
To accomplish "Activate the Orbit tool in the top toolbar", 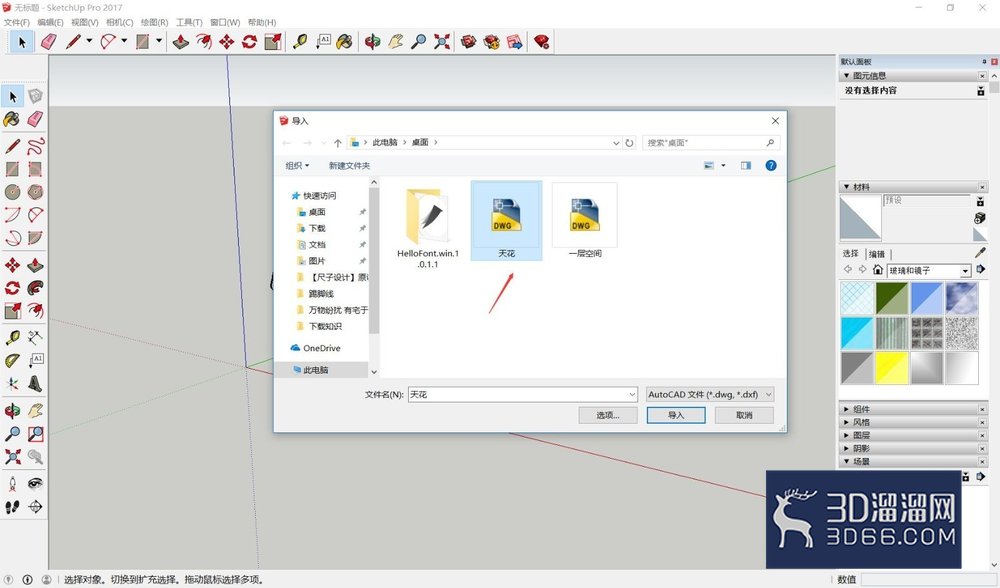I will point(372,42).
